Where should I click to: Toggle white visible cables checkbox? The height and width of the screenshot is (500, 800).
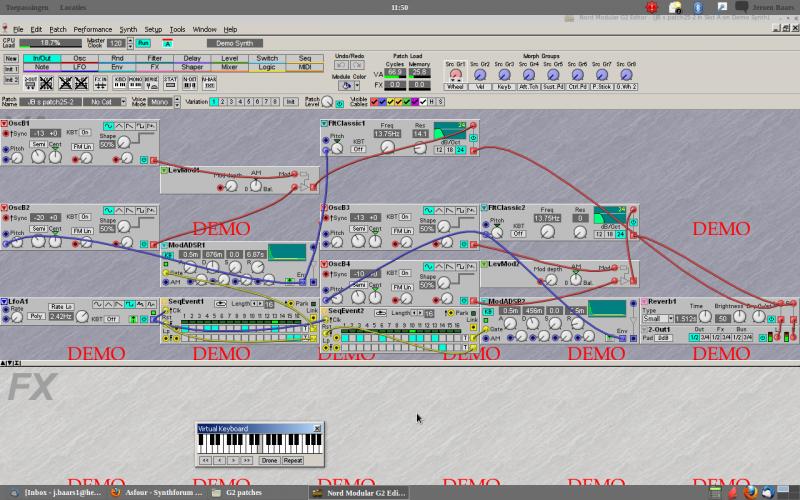(423, 102)
